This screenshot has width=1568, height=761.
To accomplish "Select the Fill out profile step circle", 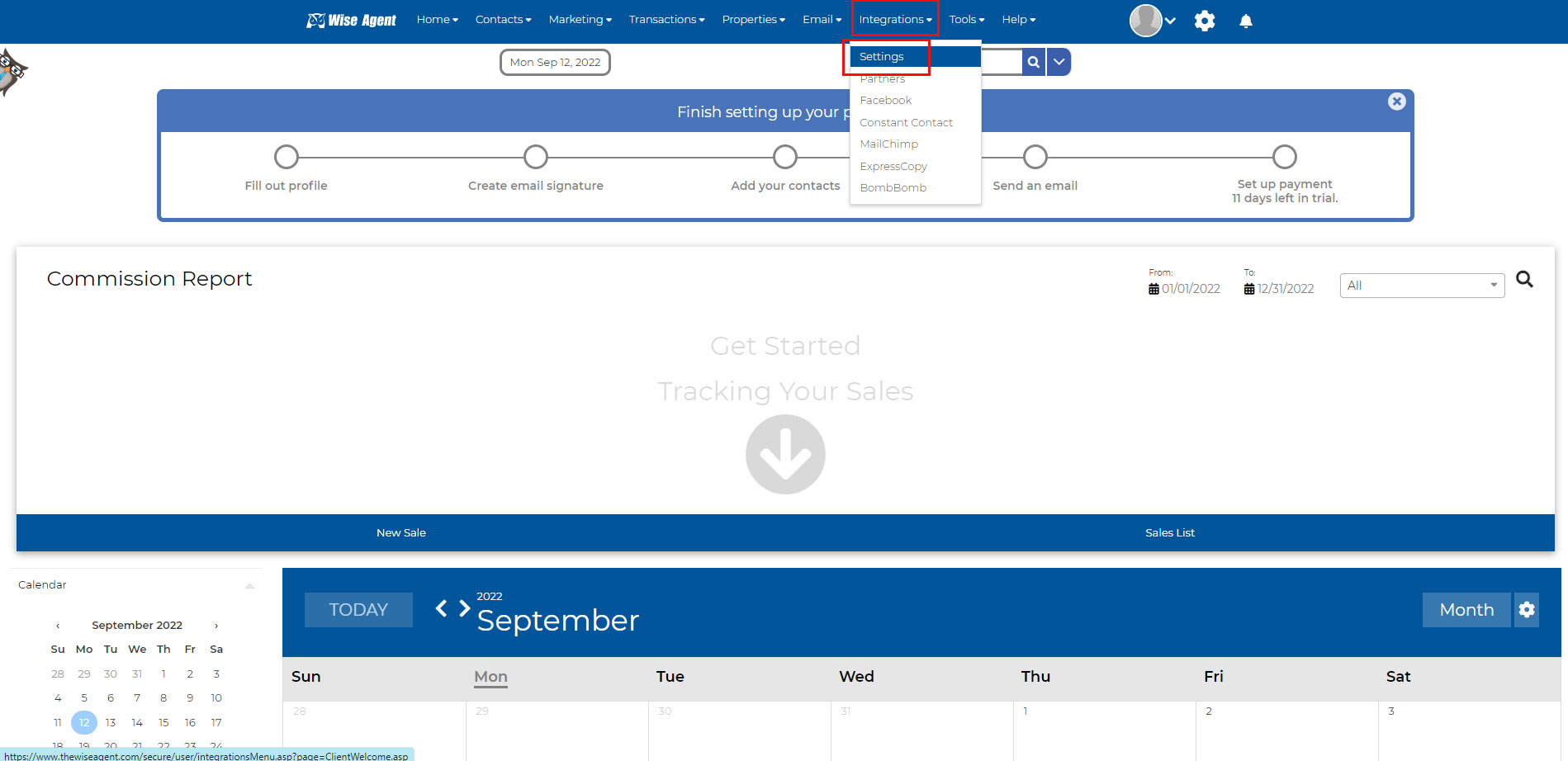I will click(x=286, y=157).
